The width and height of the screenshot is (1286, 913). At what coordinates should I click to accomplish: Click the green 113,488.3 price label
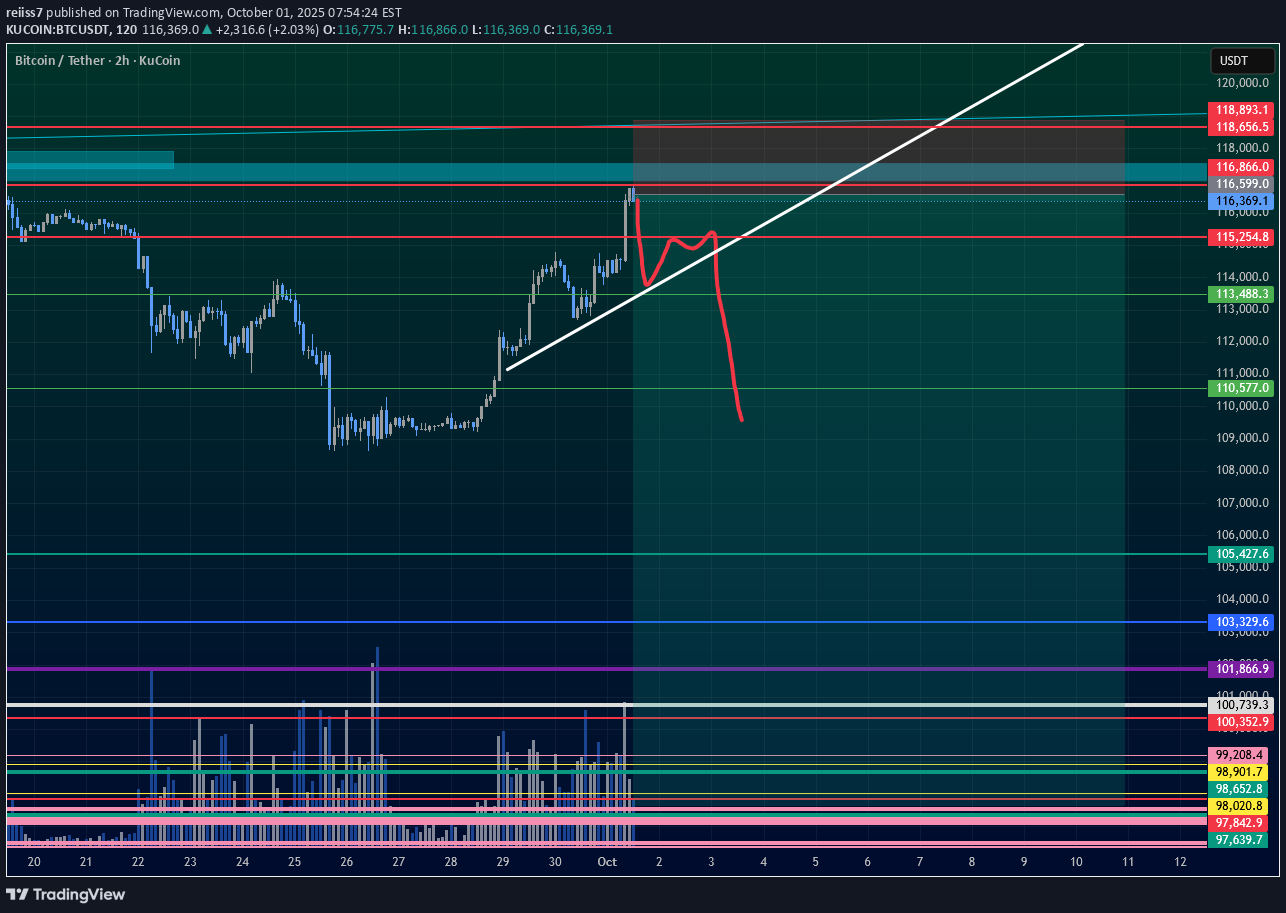[x=1240, y=294]
